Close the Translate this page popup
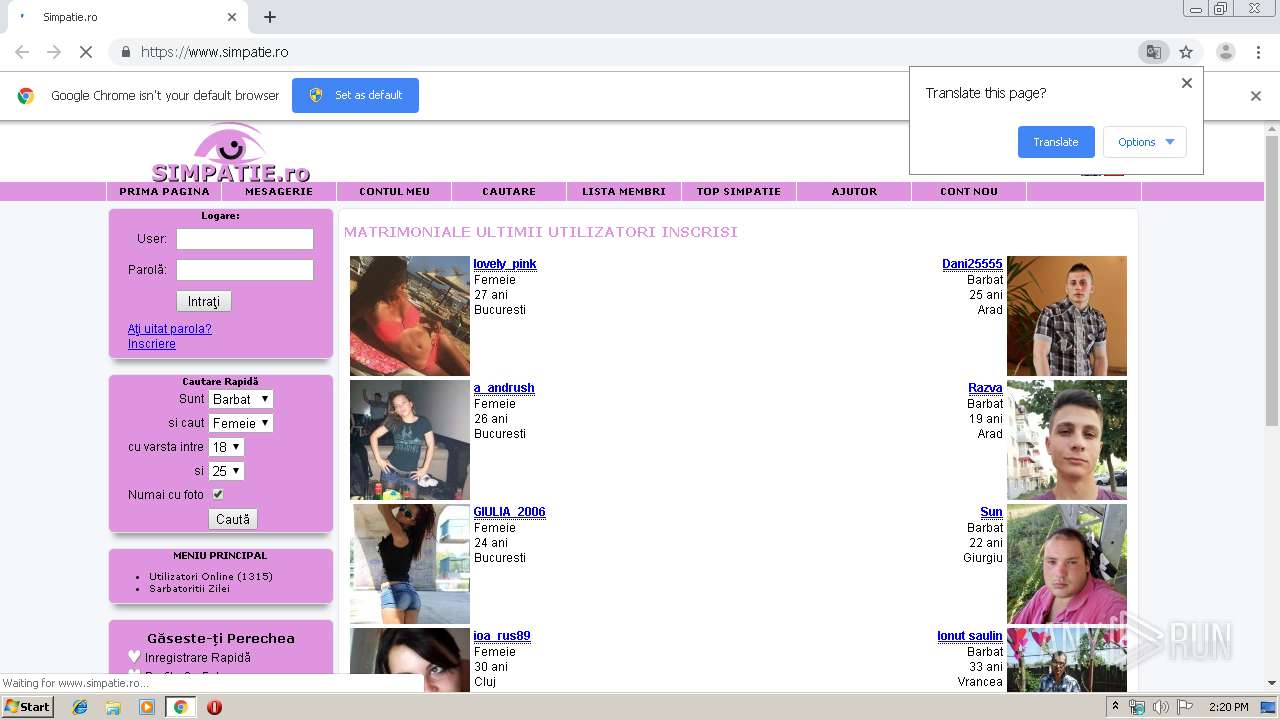 tap(1187, 83)
